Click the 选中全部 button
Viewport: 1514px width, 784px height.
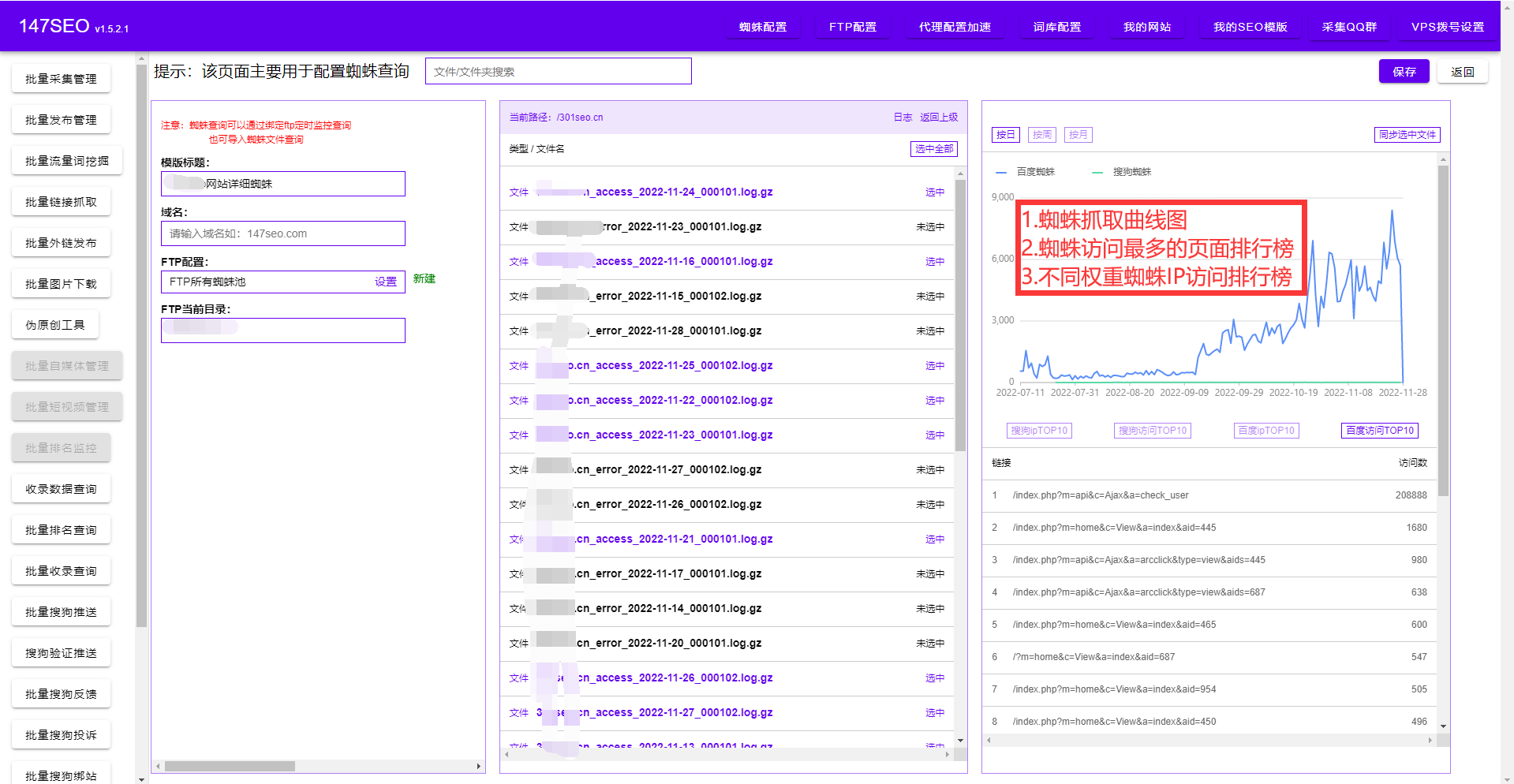934,149
